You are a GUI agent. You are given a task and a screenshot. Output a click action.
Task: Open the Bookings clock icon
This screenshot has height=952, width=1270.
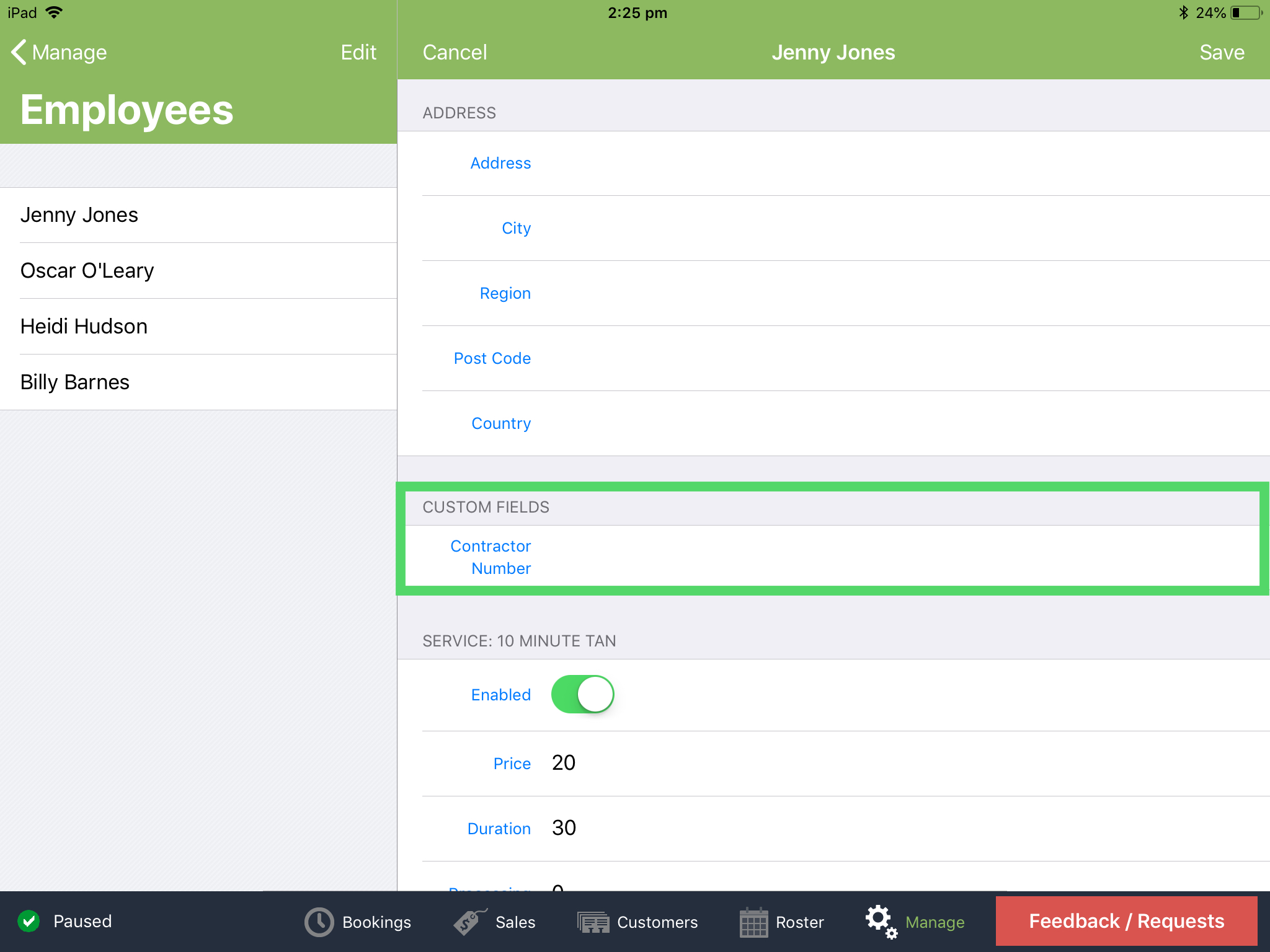(318, 922)
